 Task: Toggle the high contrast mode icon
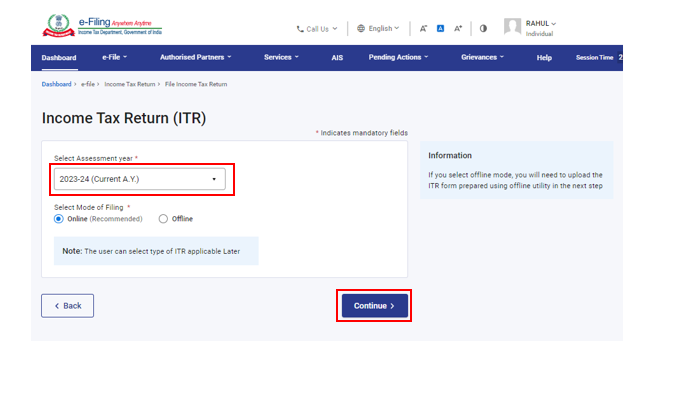pos(483,29)
